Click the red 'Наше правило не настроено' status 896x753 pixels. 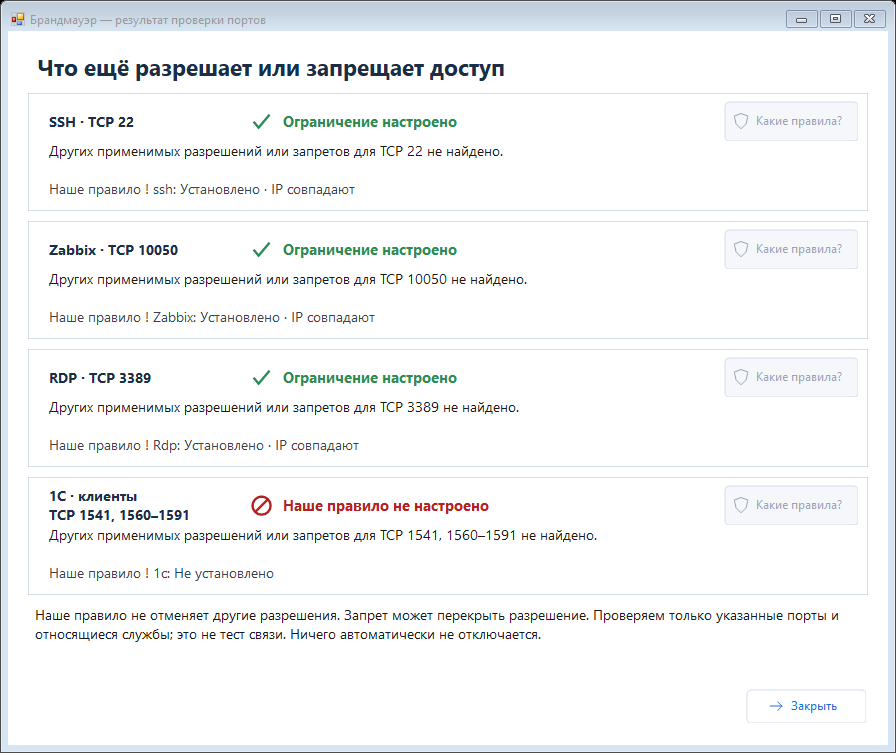(x=386, y=506)
